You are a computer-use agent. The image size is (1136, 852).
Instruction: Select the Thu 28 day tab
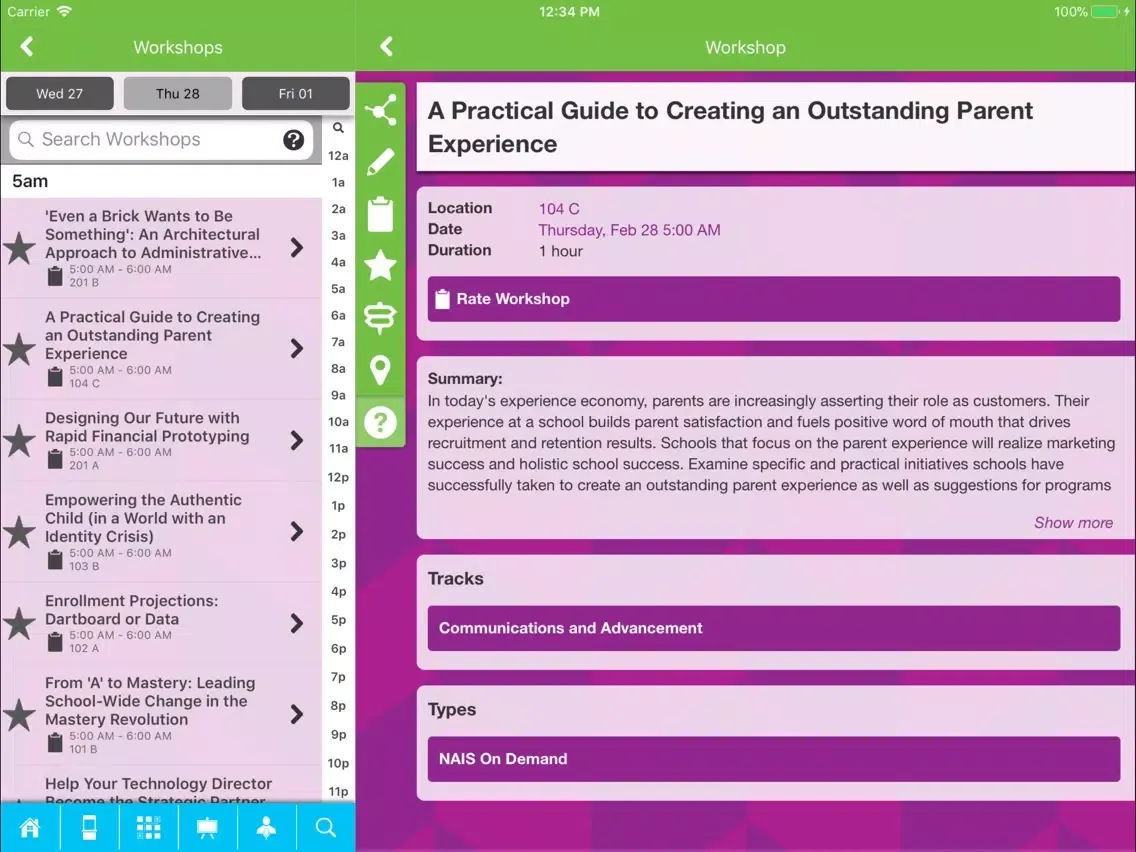[x=178, y=93]
